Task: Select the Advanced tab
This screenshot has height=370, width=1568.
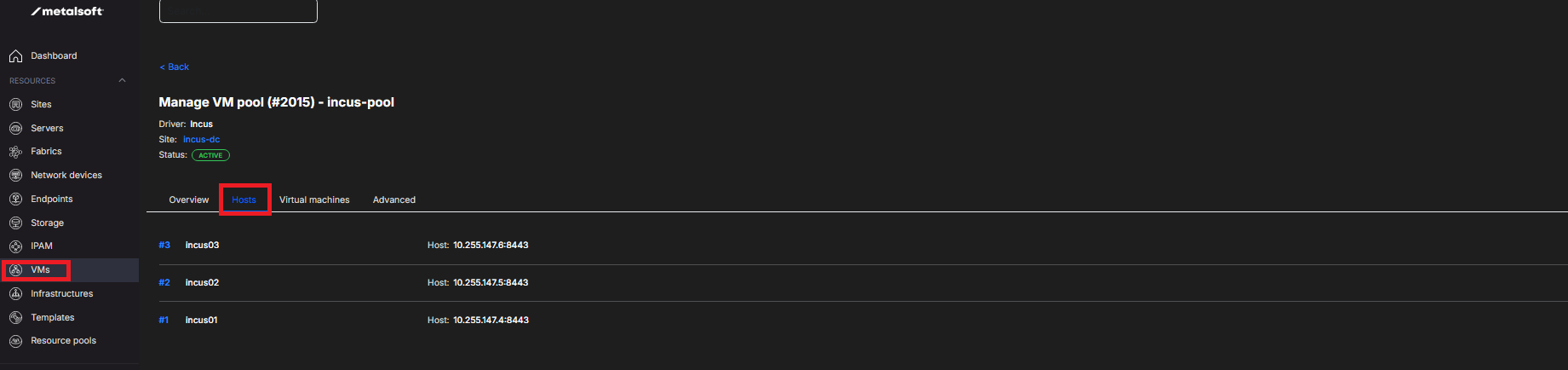Action: 394,200
